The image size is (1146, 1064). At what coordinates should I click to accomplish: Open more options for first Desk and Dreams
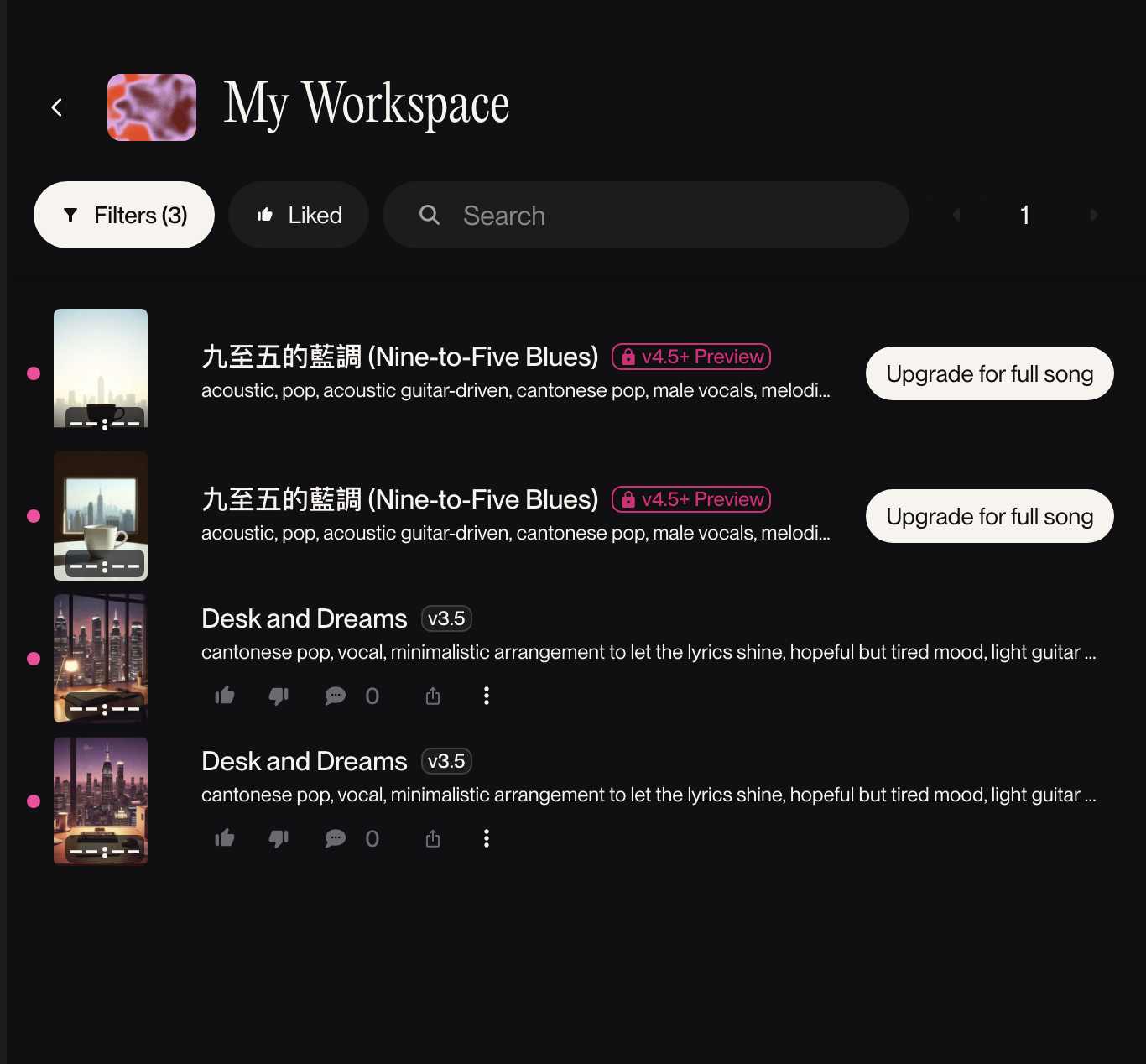[487, 696]
